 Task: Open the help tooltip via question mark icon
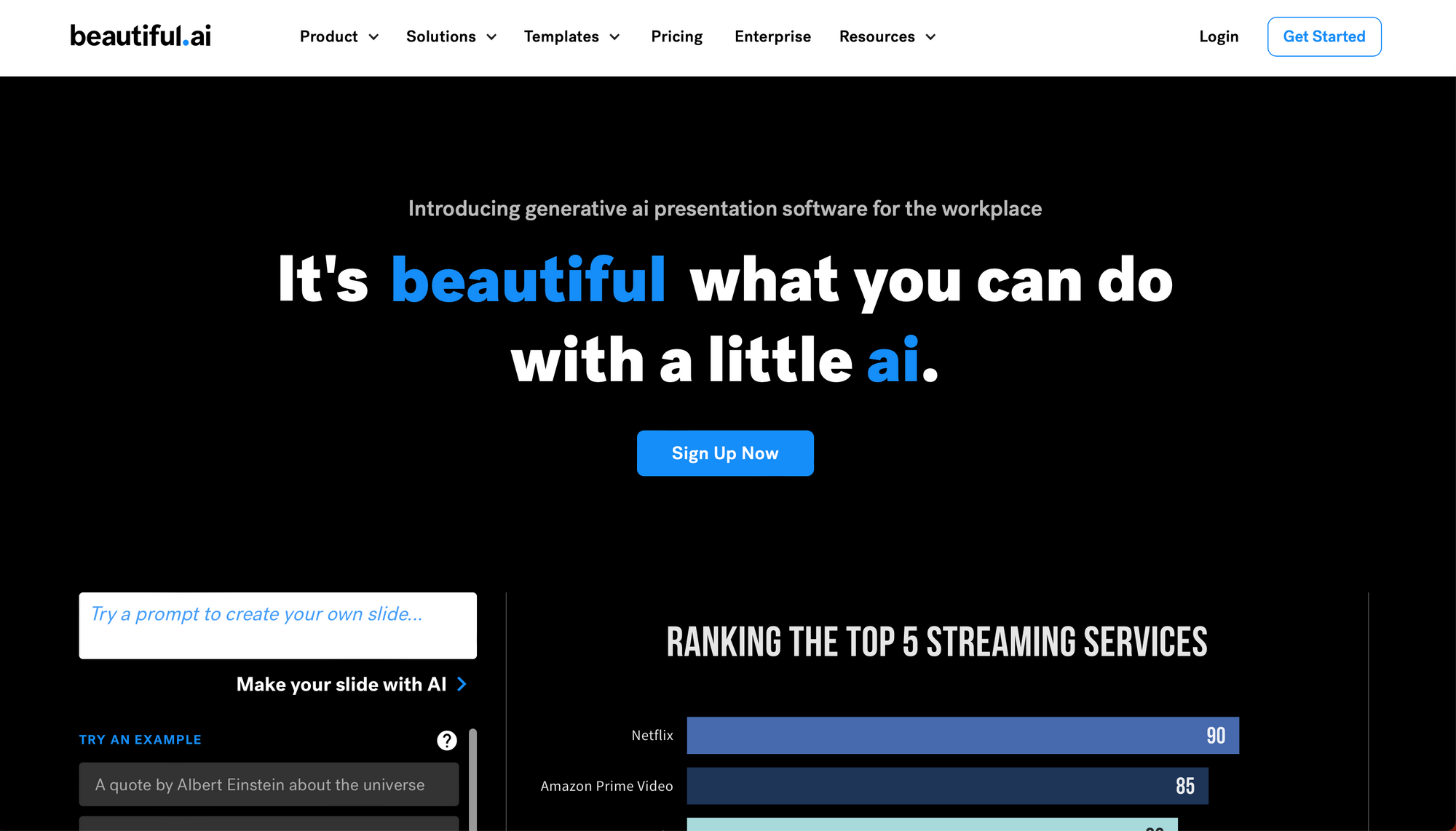pos(446,740)
